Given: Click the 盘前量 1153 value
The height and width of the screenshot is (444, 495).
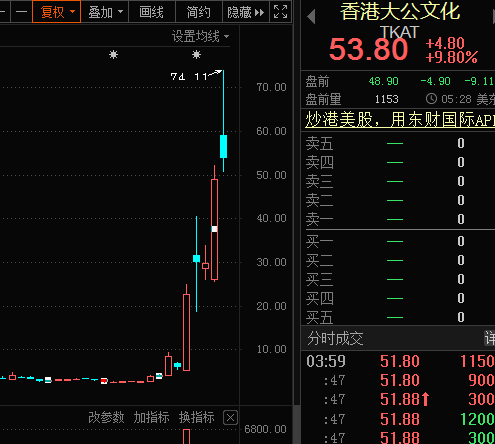Looking at the screenshot, I should [387, 99].
